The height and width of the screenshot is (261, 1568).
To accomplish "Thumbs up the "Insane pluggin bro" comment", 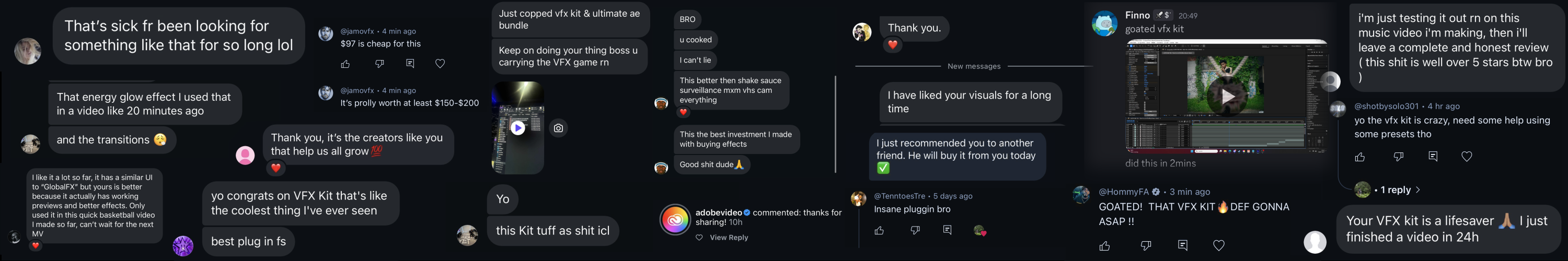I will click(x=879, y=231).
